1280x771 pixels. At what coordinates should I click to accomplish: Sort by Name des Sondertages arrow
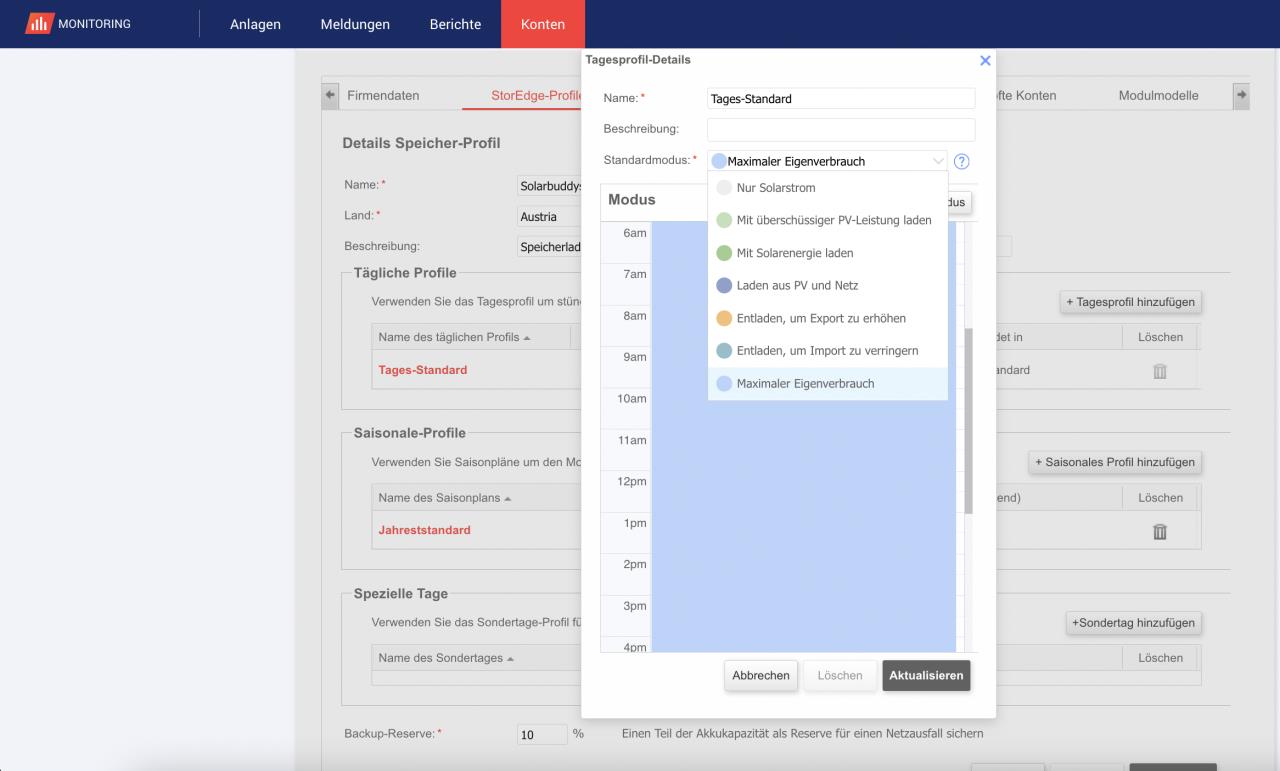pyautogui.click(x=512, y=659)
